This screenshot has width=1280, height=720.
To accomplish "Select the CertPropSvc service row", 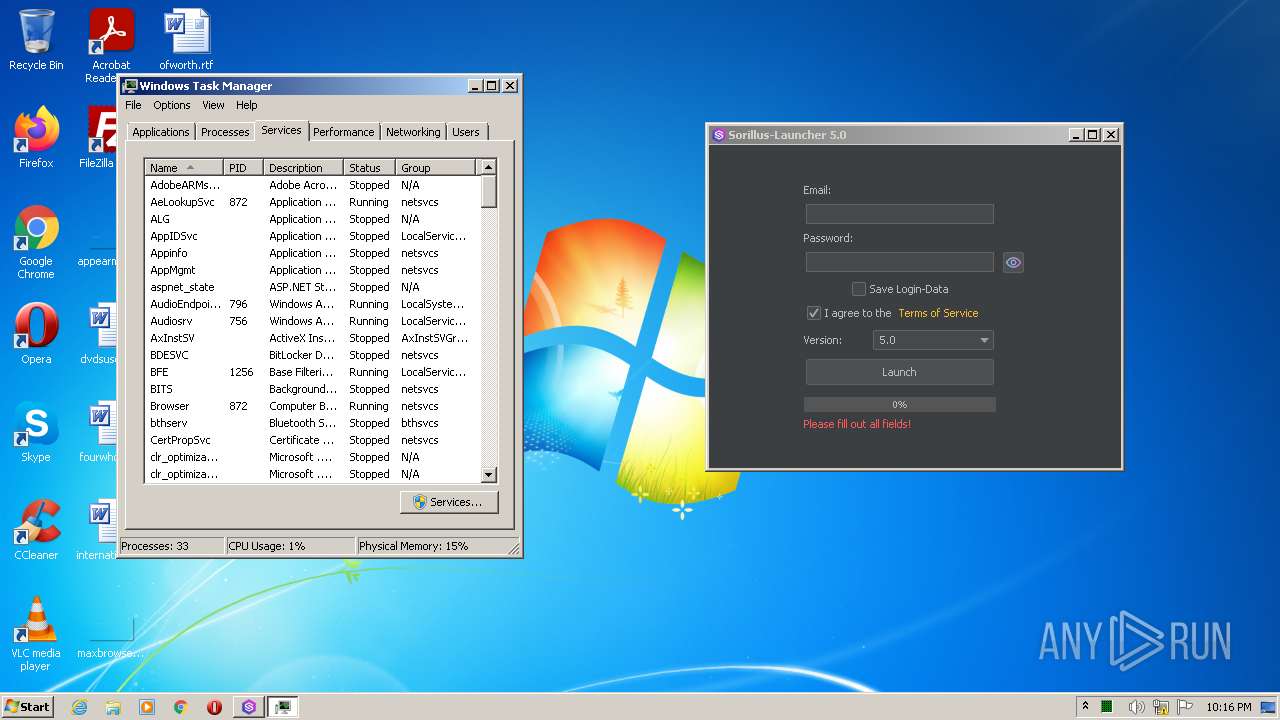I will tap(312, 440).
